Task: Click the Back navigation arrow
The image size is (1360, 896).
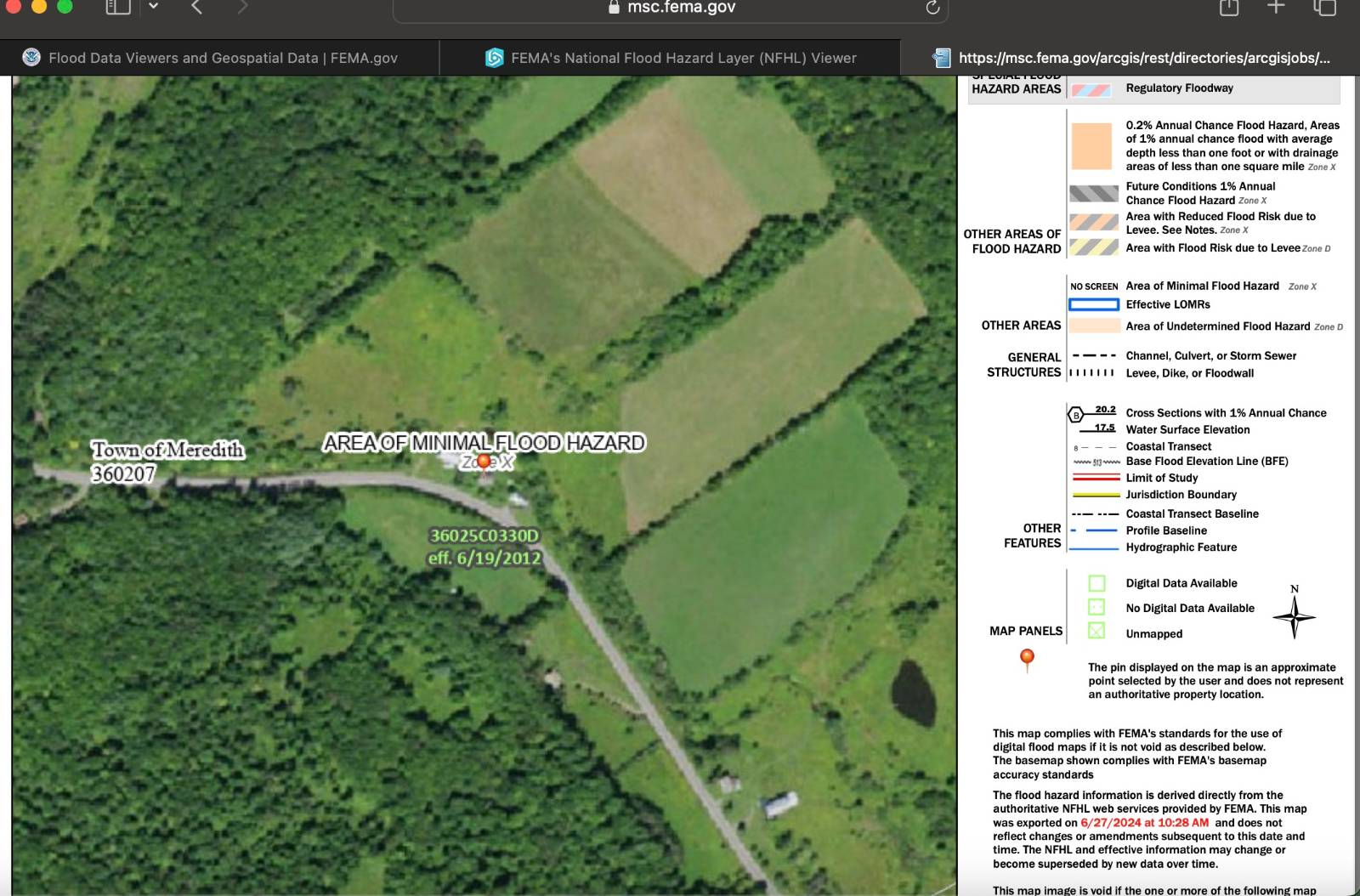Action: click(195, 7)
